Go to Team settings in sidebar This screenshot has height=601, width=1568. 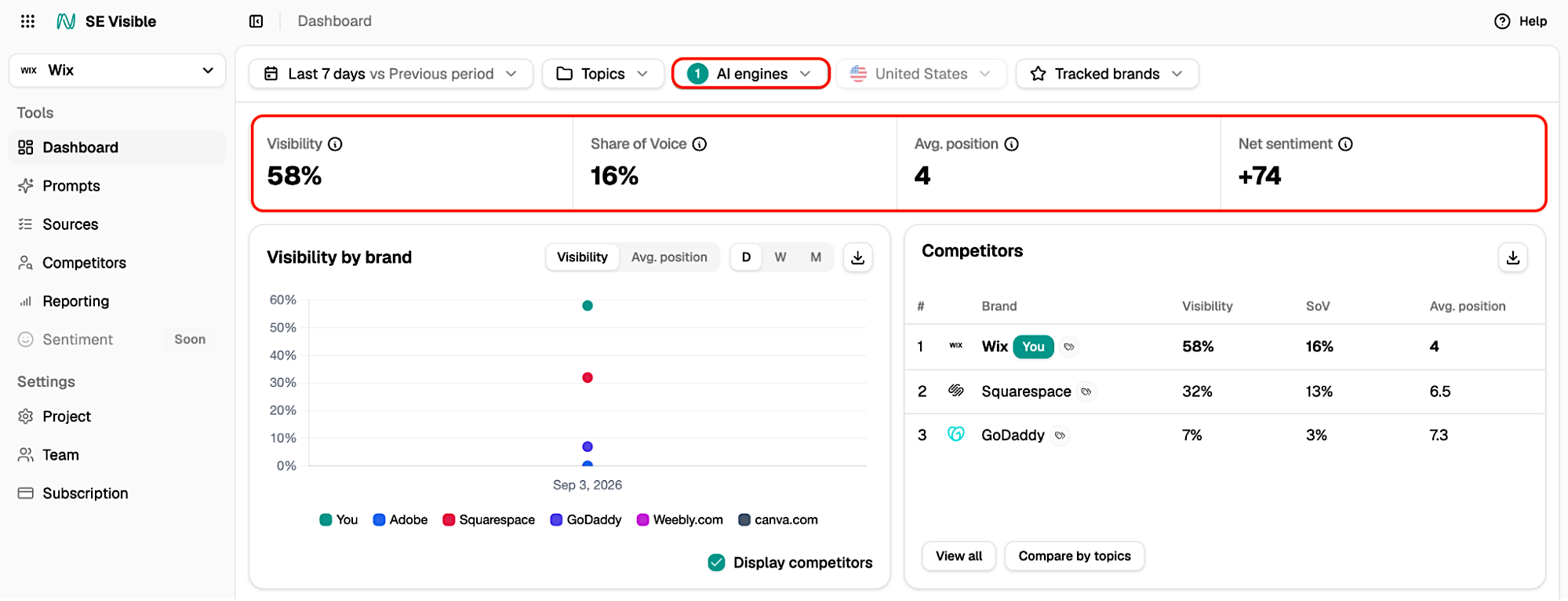[118, 455]
